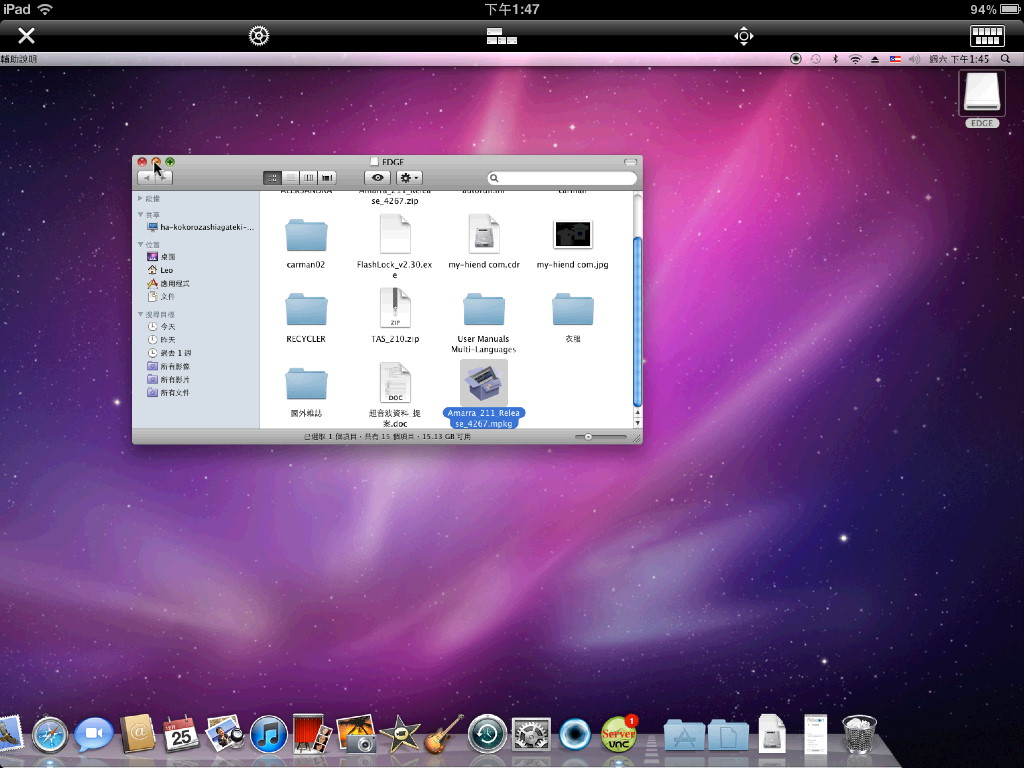This screenshot has height=768, width=1024.
Task: Click the volume icon in menu bar
Action: coord(914,59)
